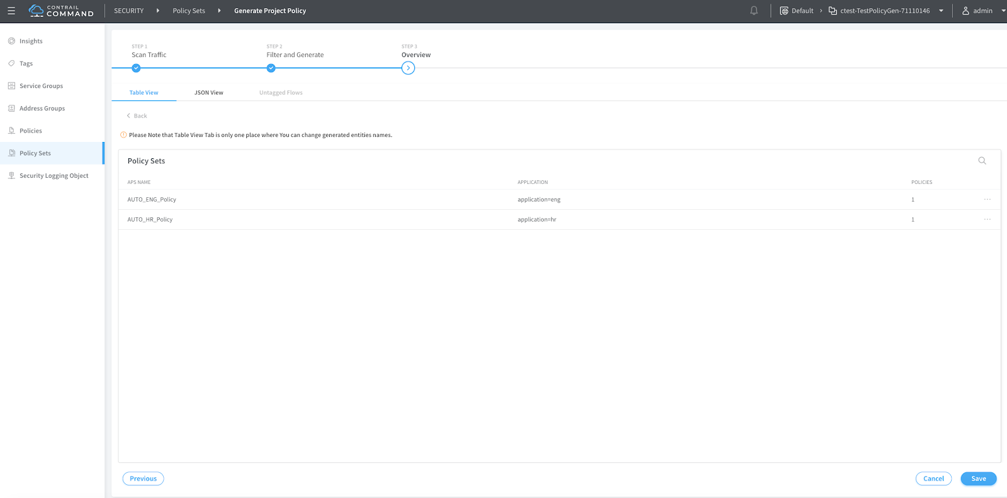Click the APS NAME column header
The width and height of the screenshot is (1007, 498).
click(x=139, y=182)
